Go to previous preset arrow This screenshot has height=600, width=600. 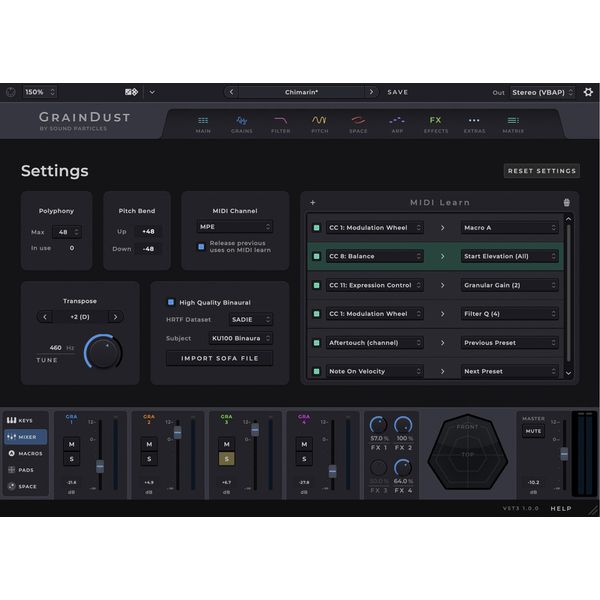pos(231,92)
